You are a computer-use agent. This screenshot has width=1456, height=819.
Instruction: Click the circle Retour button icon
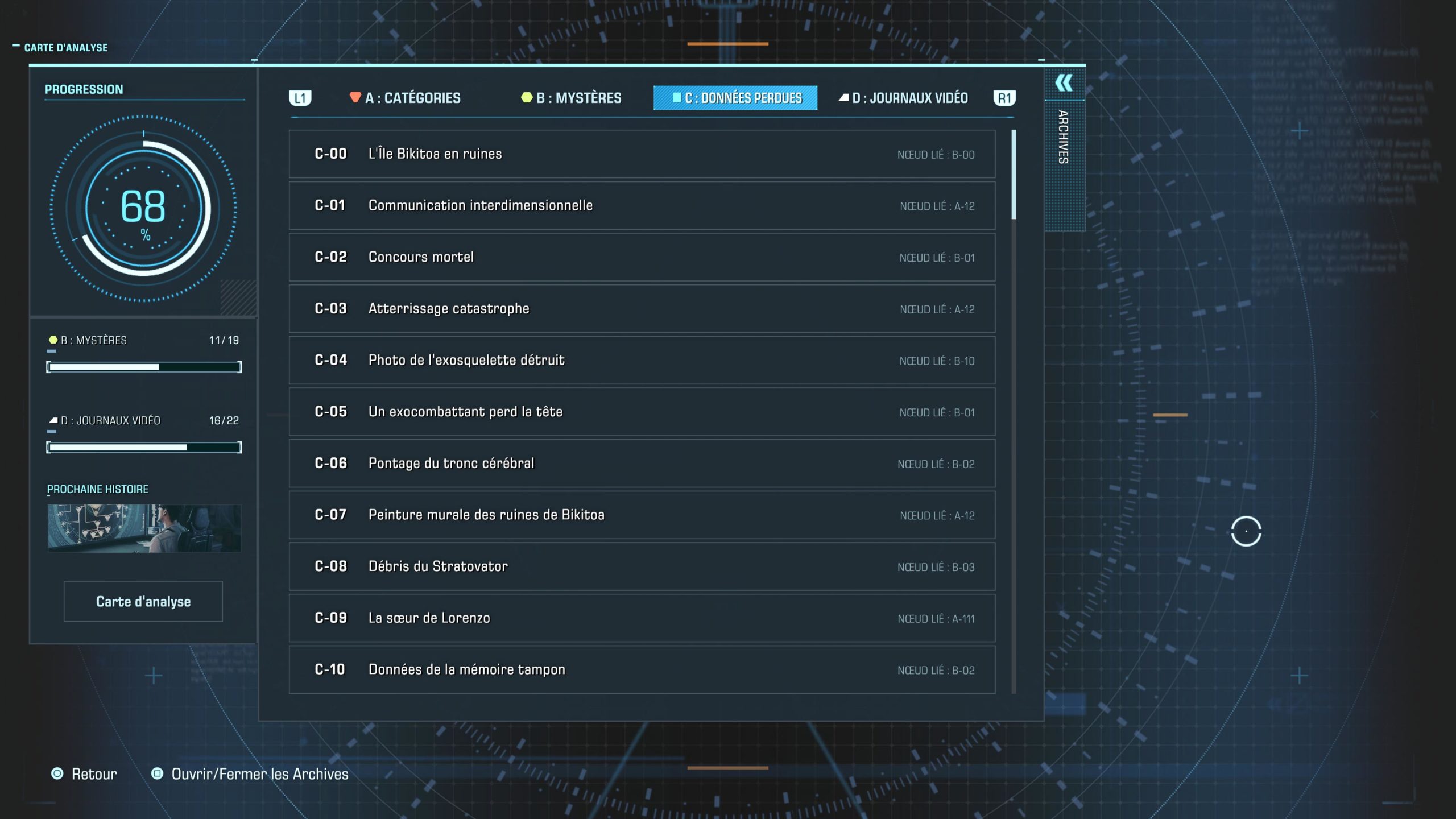click(x=57, y=773)
